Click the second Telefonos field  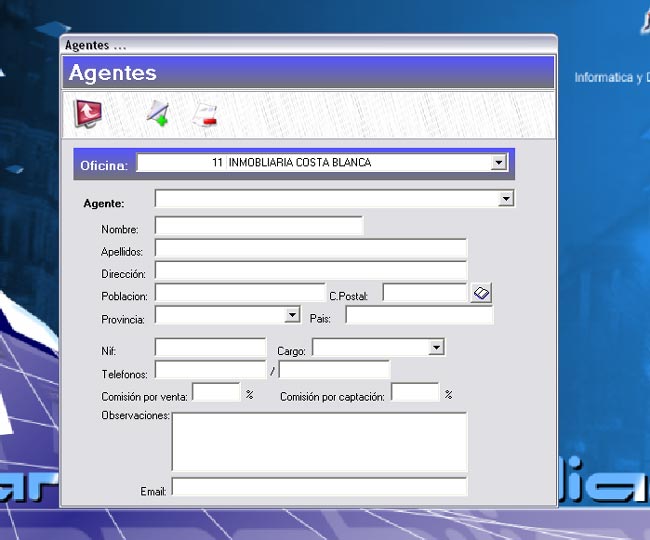click(x=334, y=370)
